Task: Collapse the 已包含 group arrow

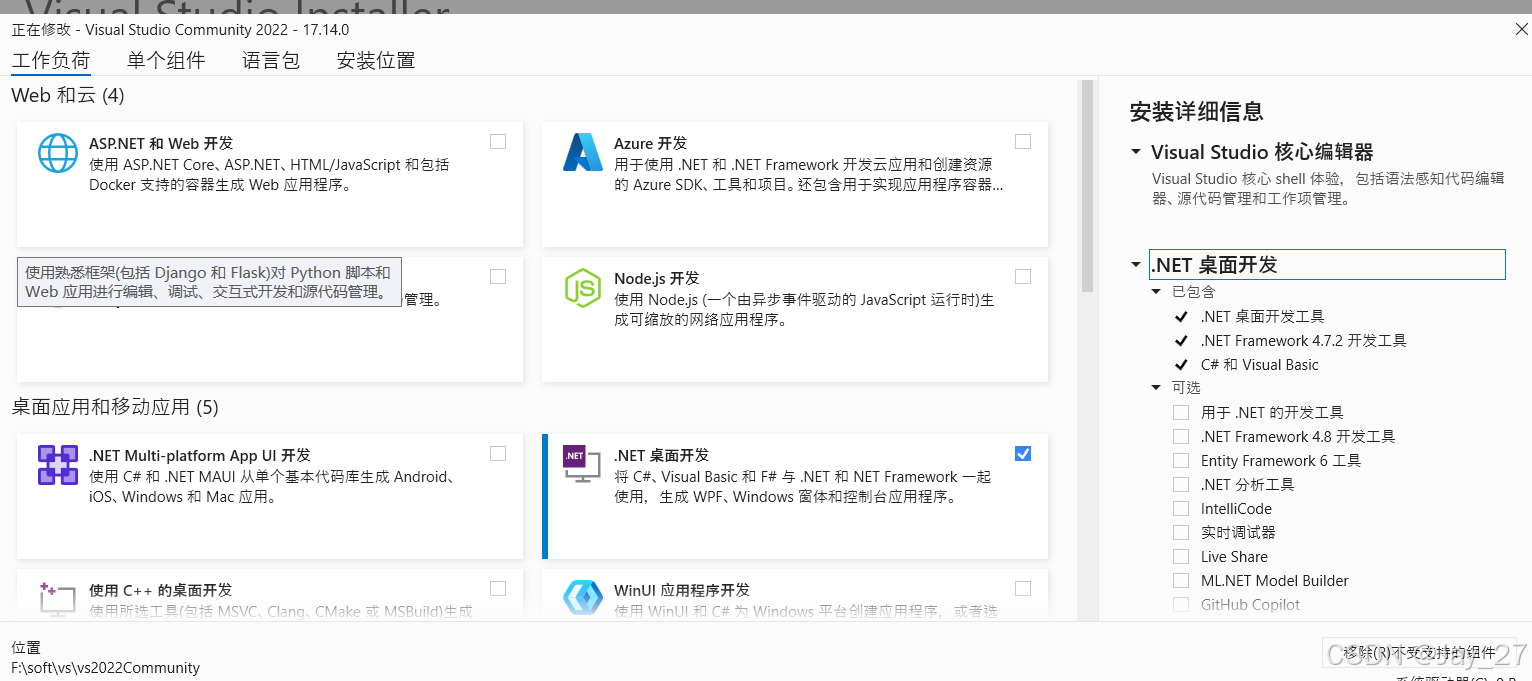Action: click(1156, 292)
